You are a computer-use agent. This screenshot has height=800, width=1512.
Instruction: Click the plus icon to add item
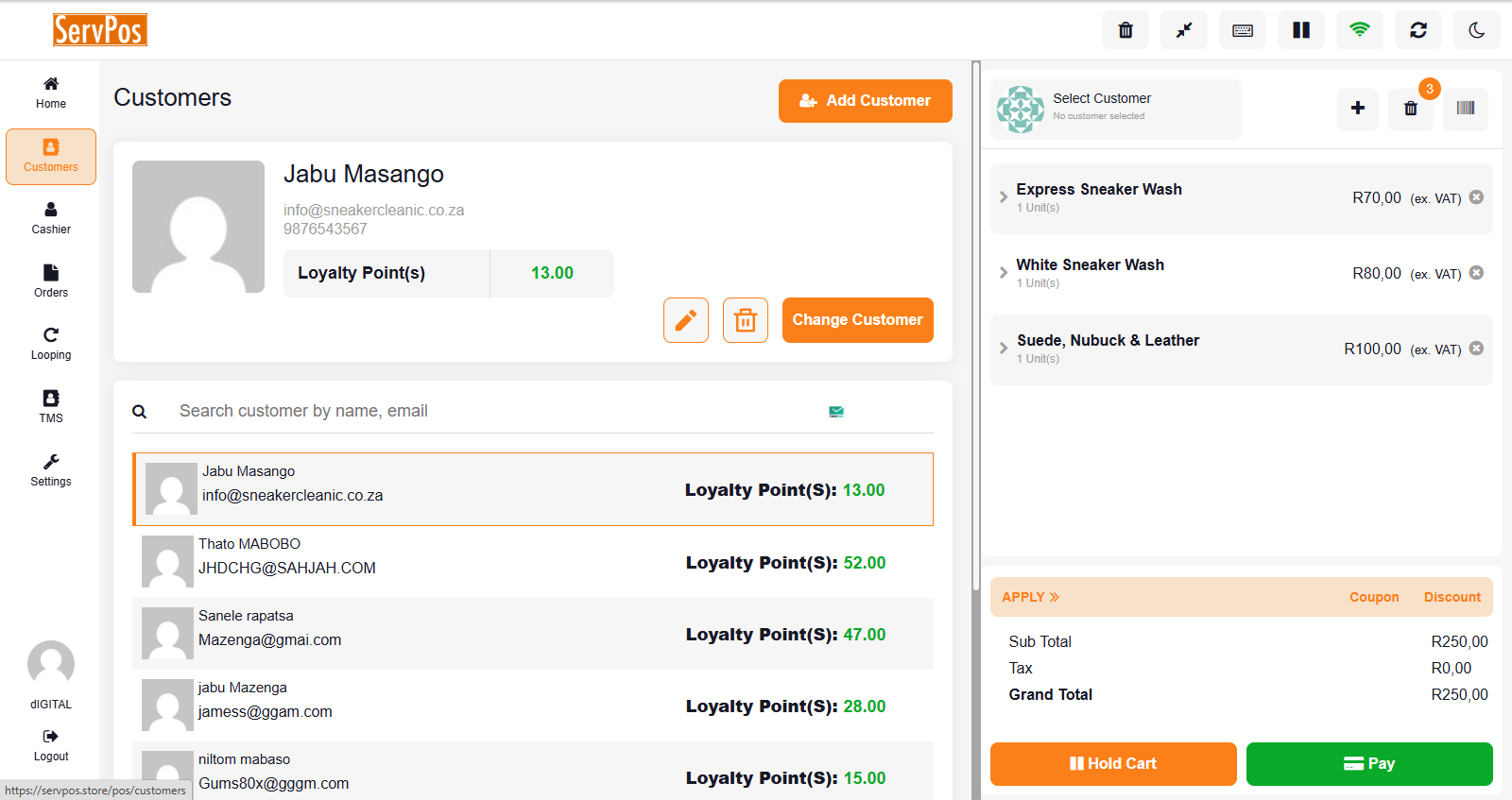tap(1358, 109)
